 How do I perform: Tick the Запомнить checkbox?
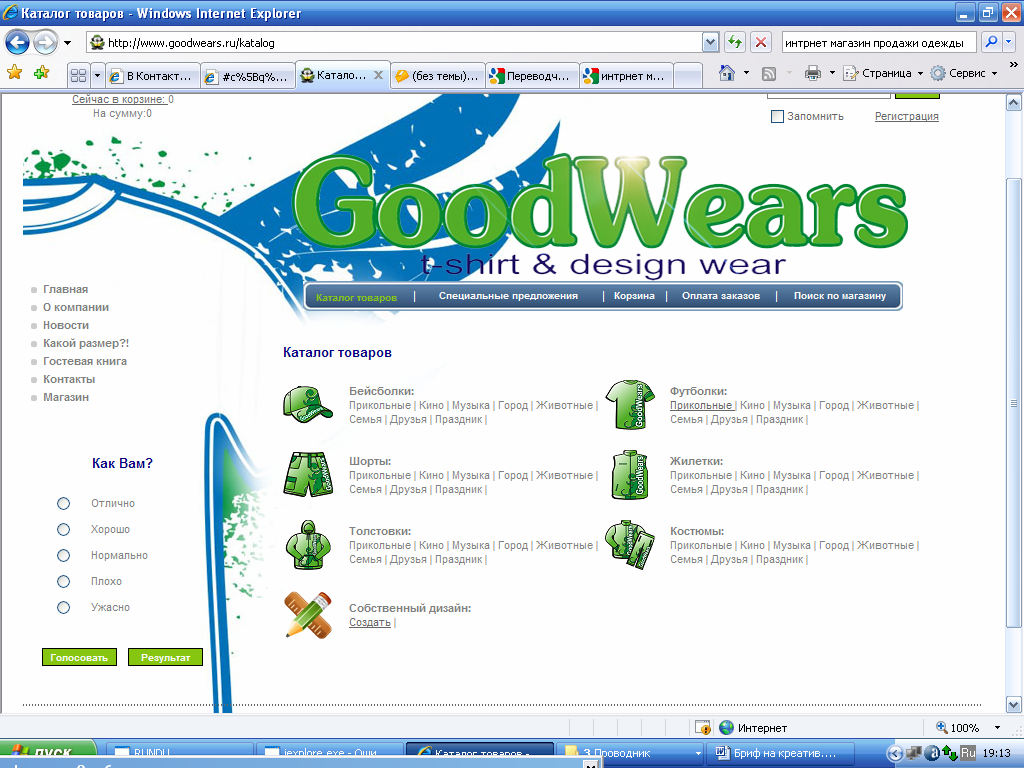click(x=777, y=116)
